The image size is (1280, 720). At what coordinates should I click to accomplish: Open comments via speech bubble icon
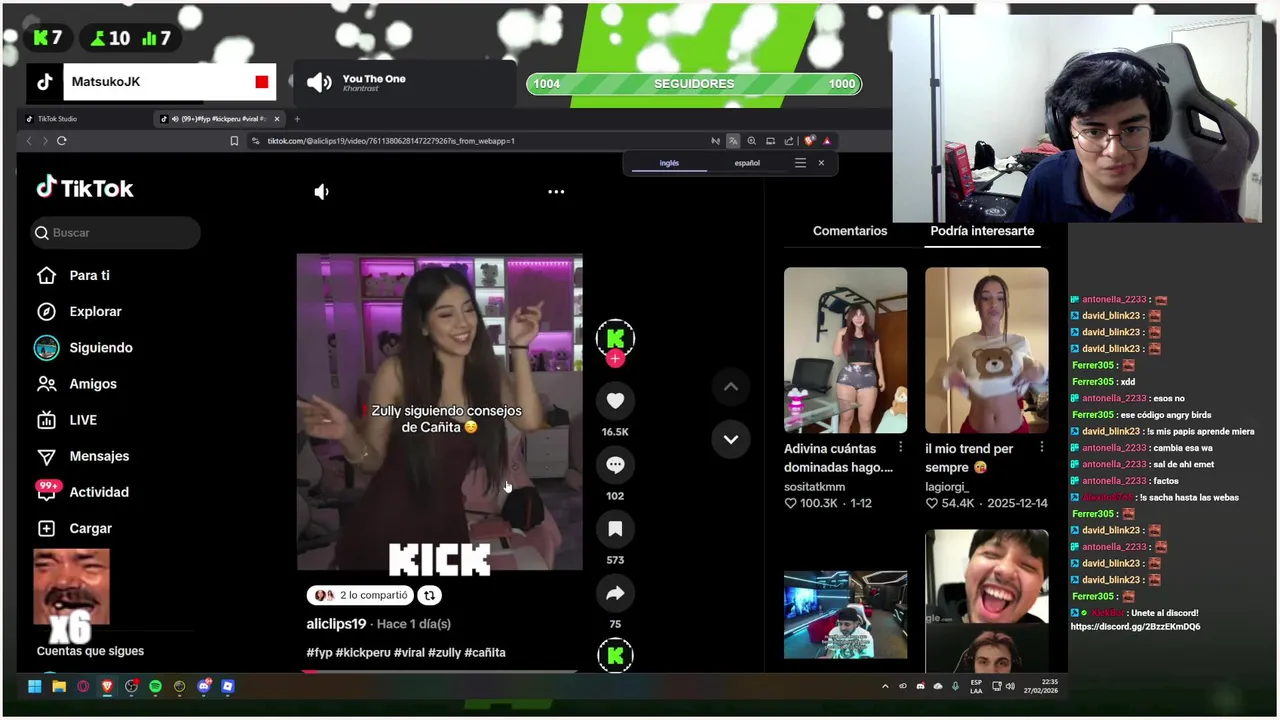pos(615,465)
